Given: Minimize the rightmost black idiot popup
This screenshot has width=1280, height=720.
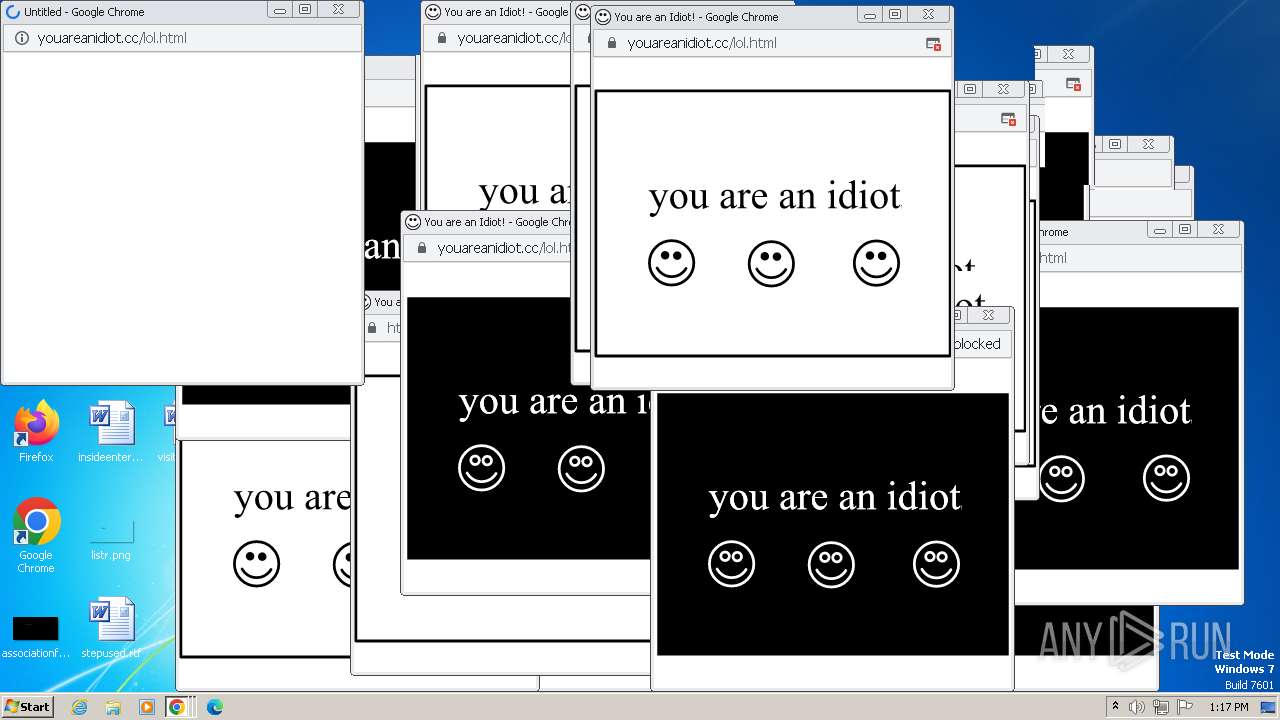Looking at the screenshot, I should click(x=1160, y=230).
